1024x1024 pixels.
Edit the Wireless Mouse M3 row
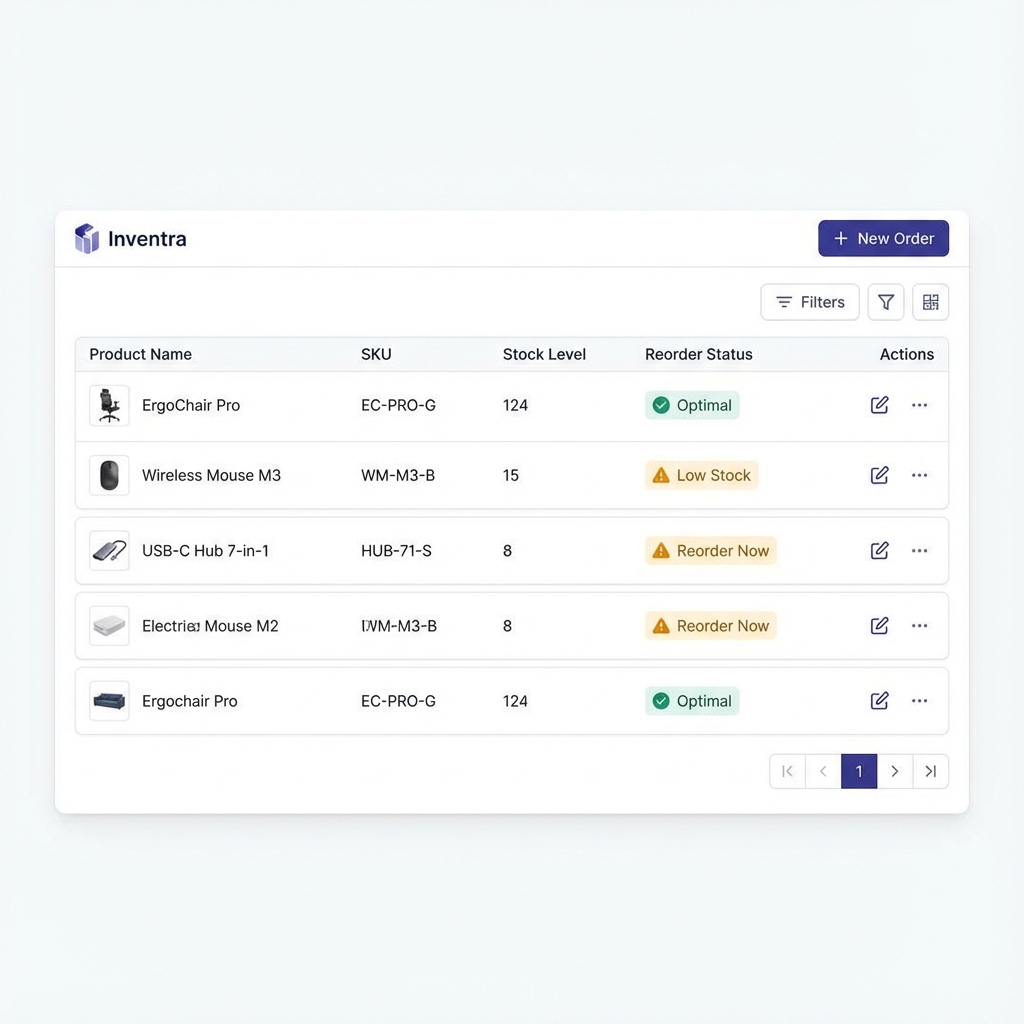coord(880,475)
